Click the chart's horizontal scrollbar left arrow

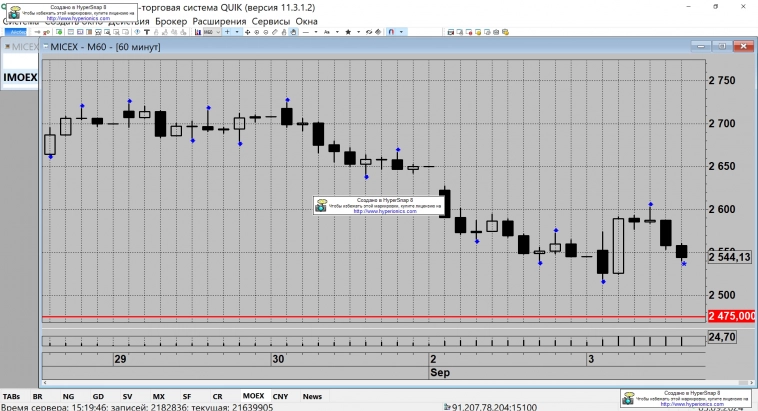pos(44,382)
